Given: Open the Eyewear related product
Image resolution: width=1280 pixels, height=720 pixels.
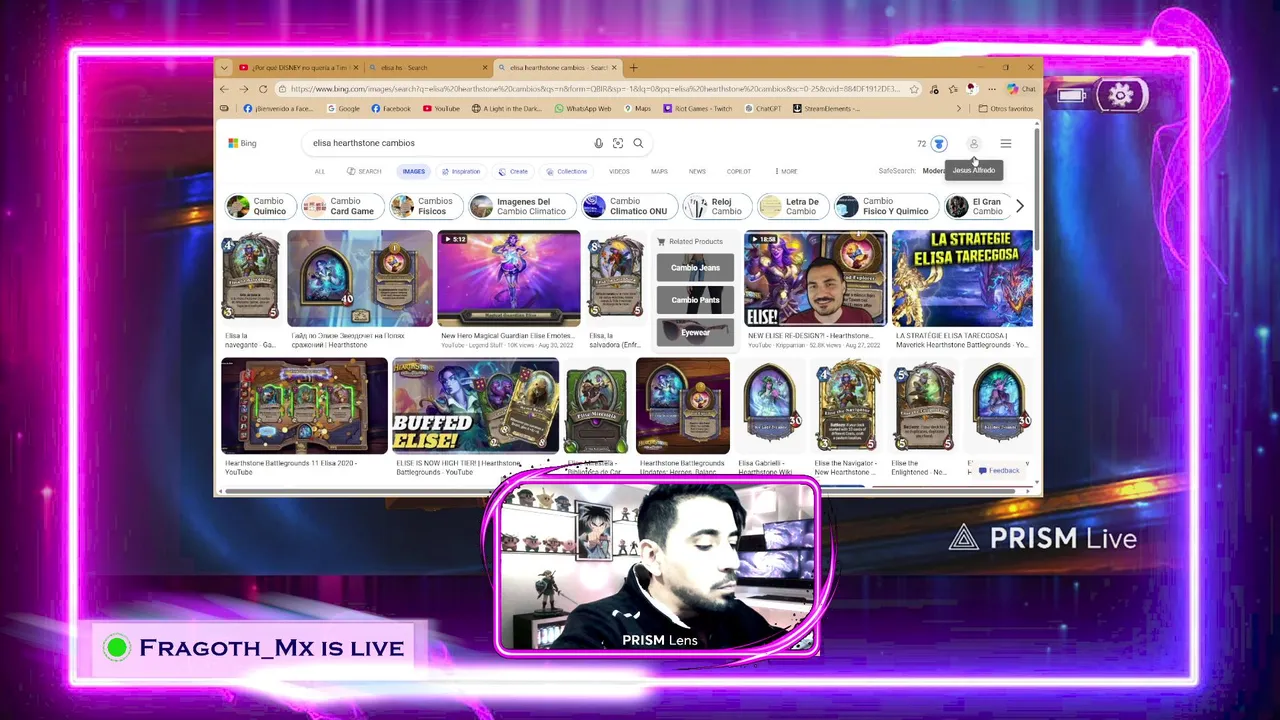Looking at the screenshot, I should coord(695,332).
